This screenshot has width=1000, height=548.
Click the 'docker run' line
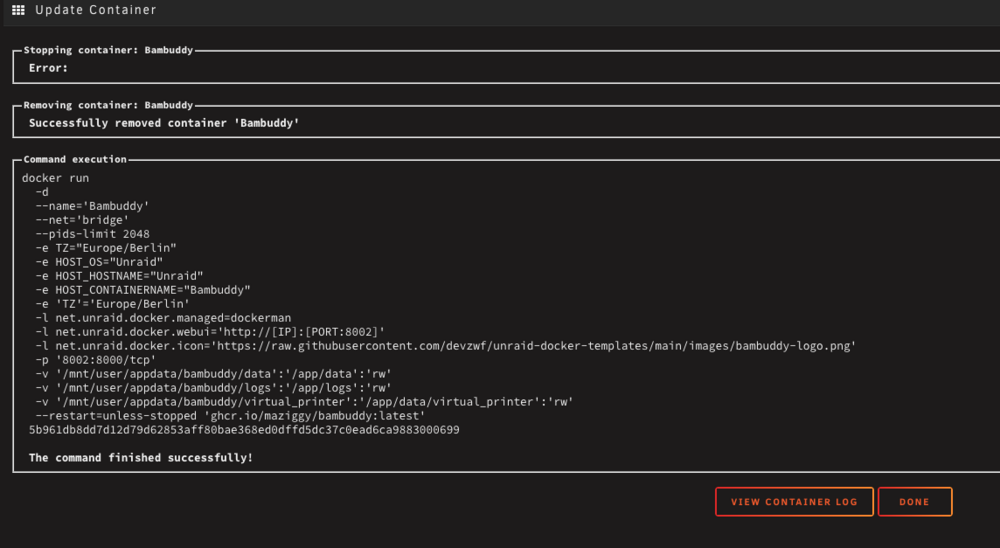pos(55,178)
